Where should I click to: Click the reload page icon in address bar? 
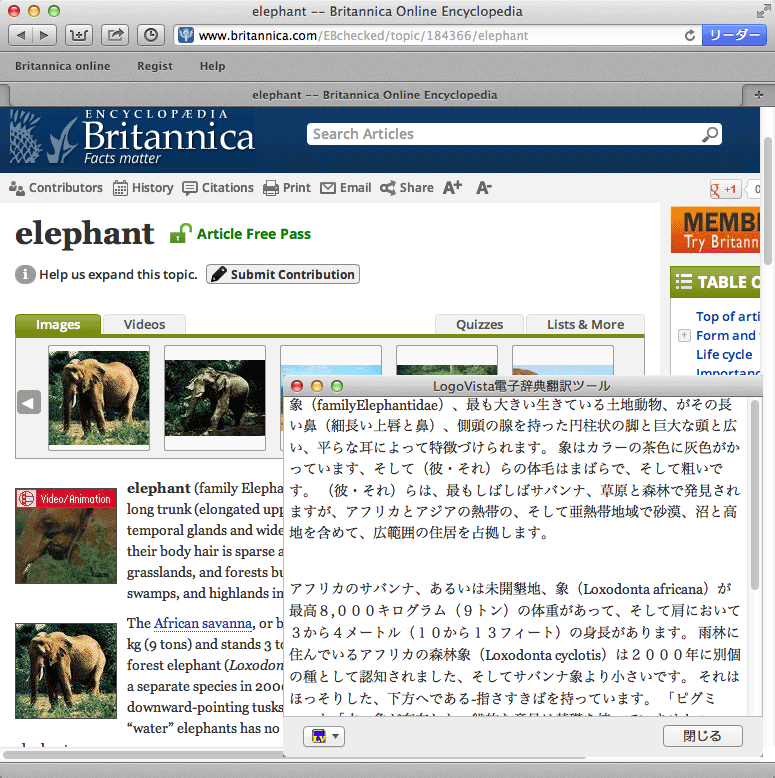pos(689,36)
